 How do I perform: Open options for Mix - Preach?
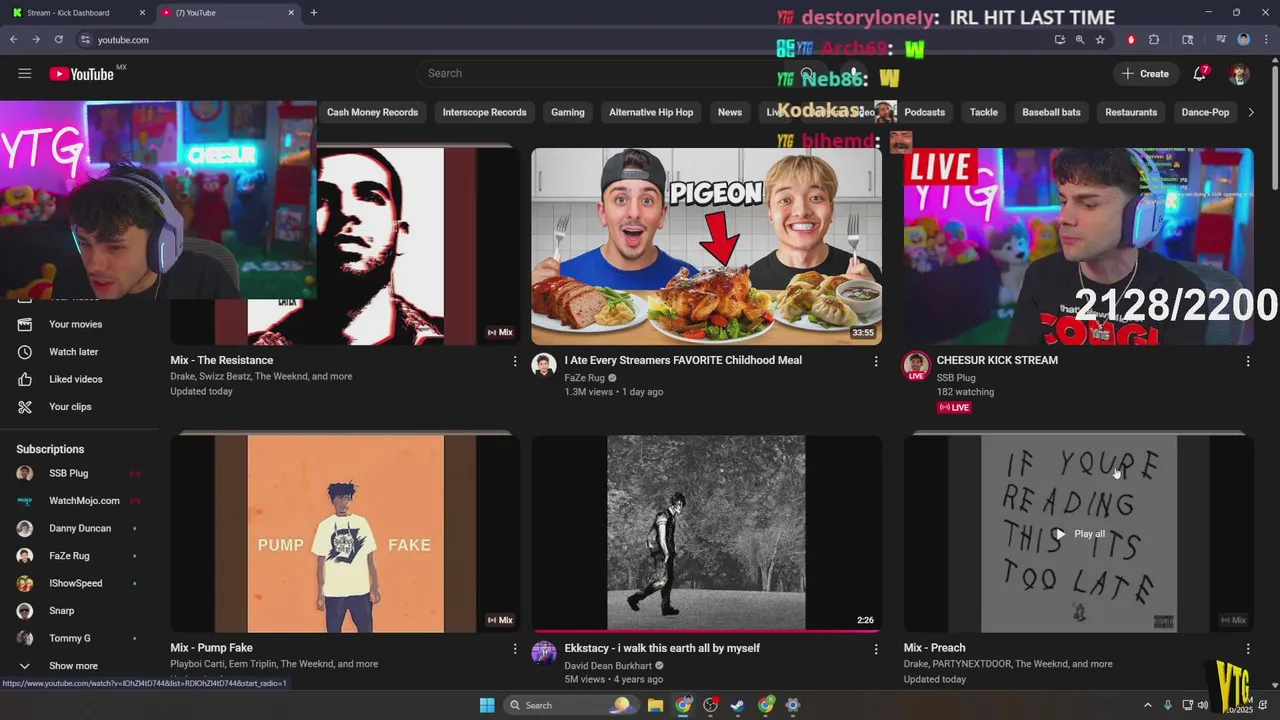tap(1248, 649)
